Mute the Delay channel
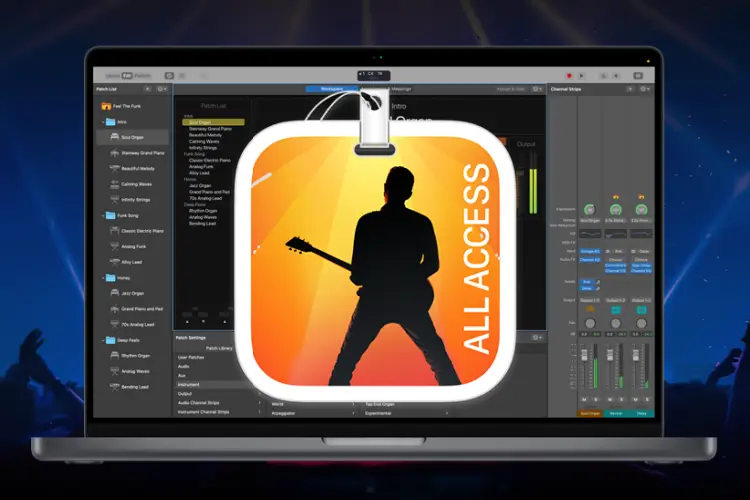750x500 pixels. [x=636, y=399]
